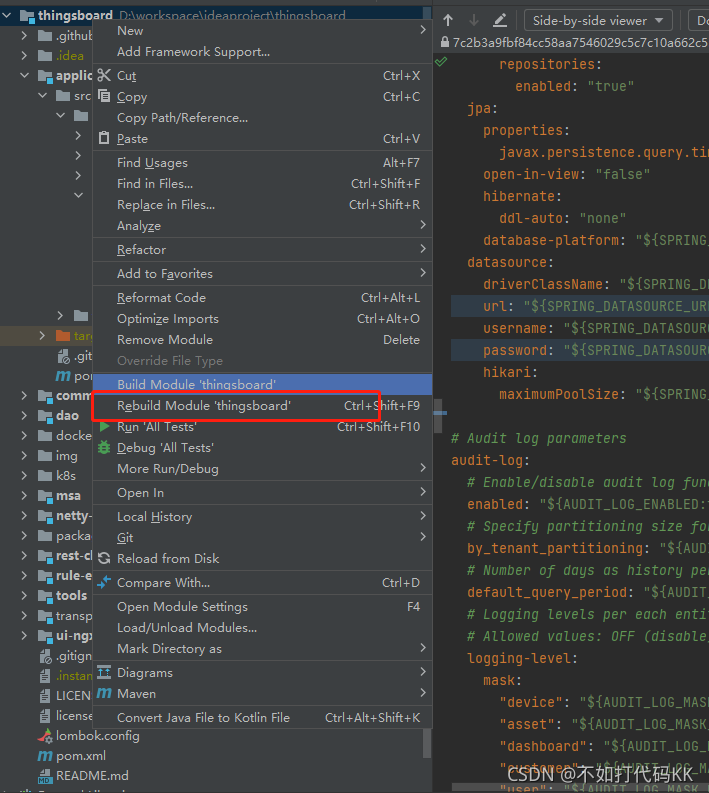709x793 pixels.
Task: Click the Reload from Disk icon
Action: coord(104,558)
